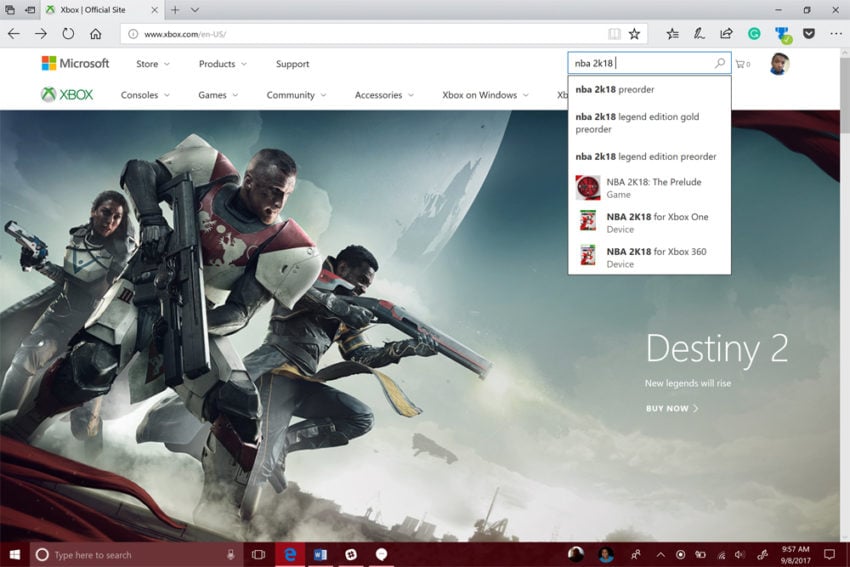Open the Action Center notifications icon
The width and height of the screenshot is (850, 567).
click(829, 555)
